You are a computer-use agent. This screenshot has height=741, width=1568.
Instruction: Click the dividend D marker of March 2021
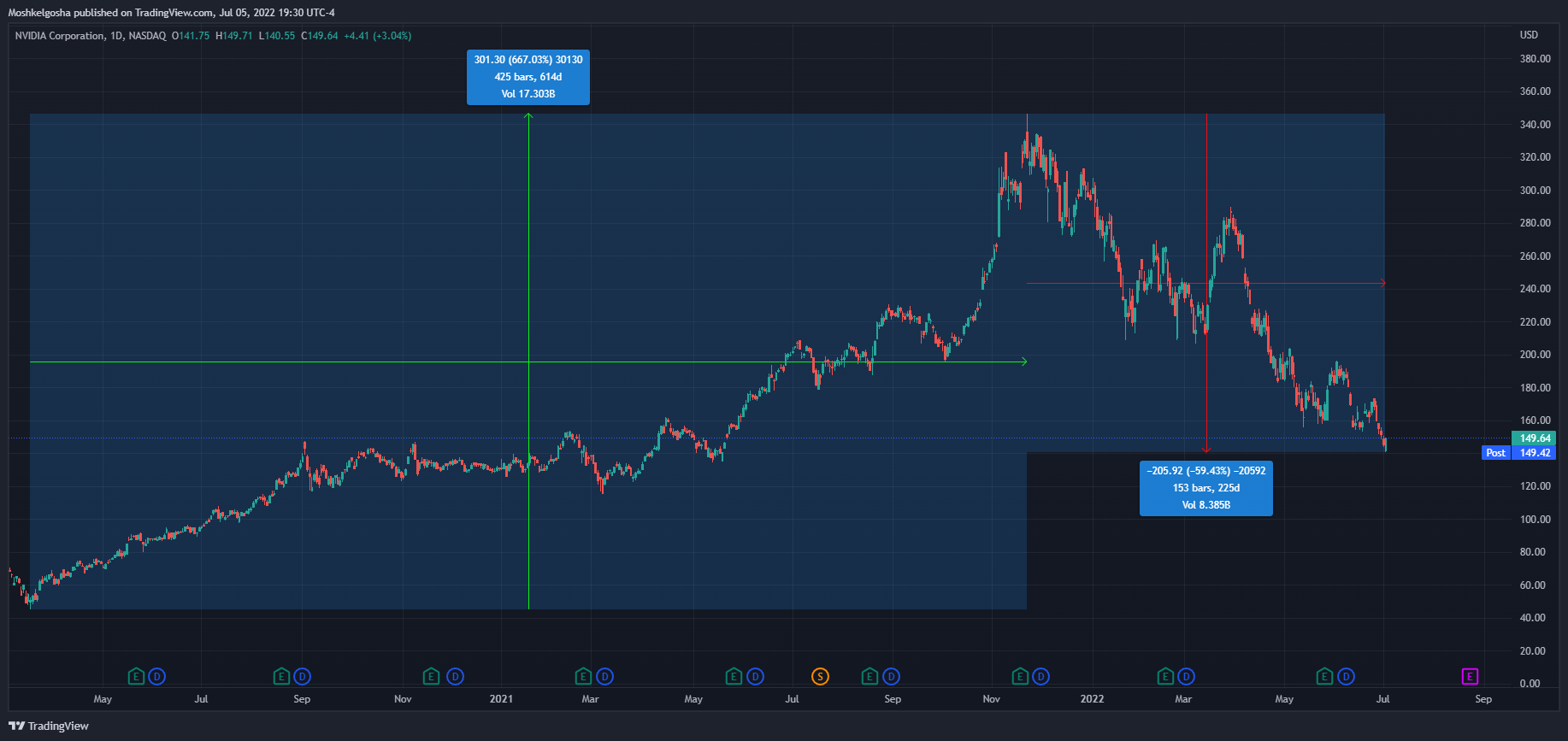(604, 677)
